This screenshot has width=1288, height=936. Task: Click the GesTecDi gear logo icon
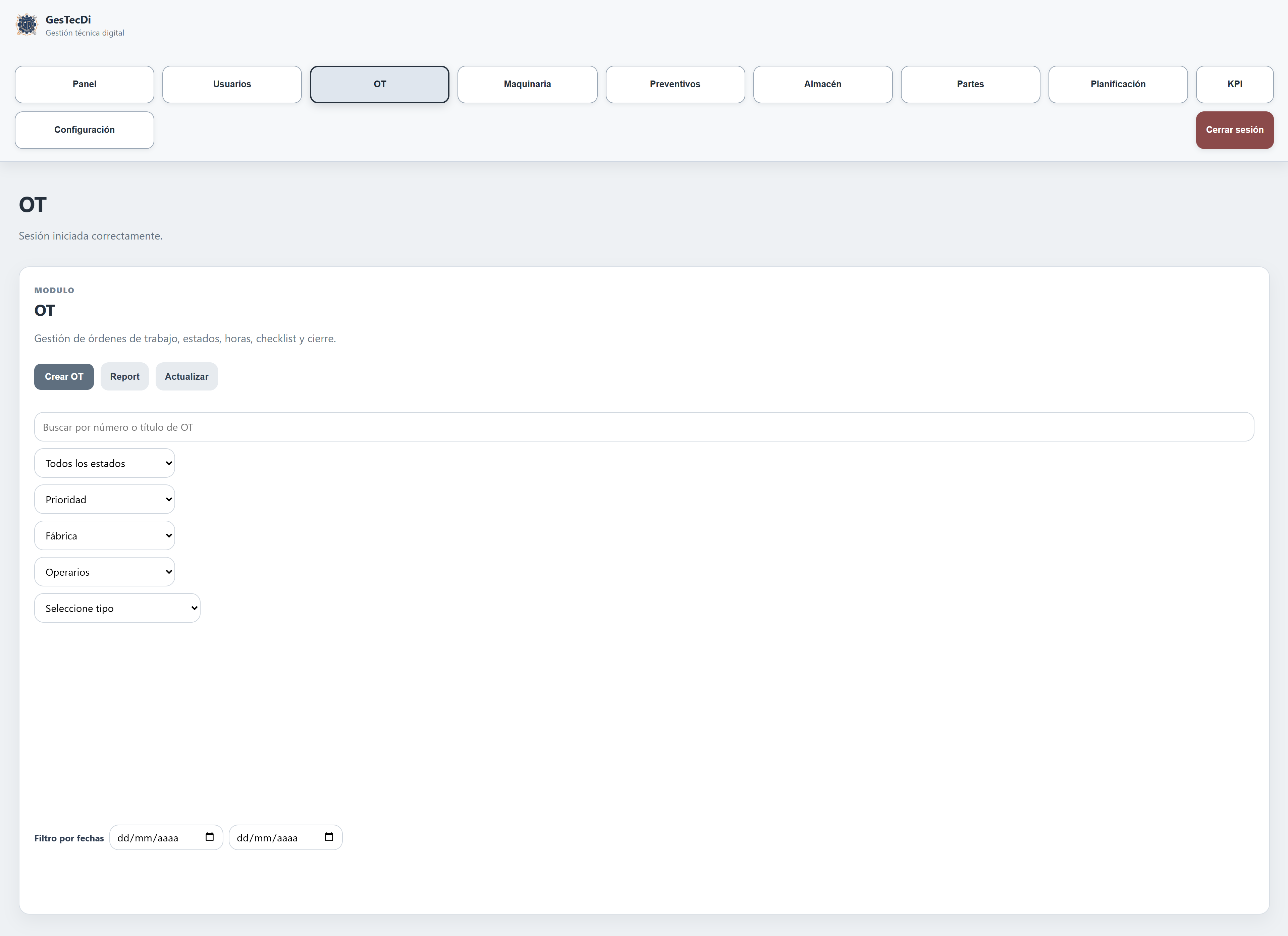tap(27, 25)
